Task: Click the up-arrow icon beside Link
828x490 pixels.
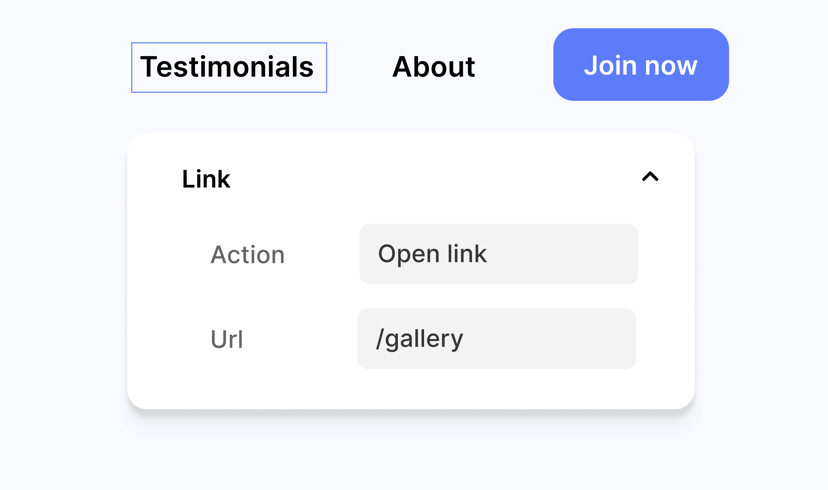Action: point(650,177)
